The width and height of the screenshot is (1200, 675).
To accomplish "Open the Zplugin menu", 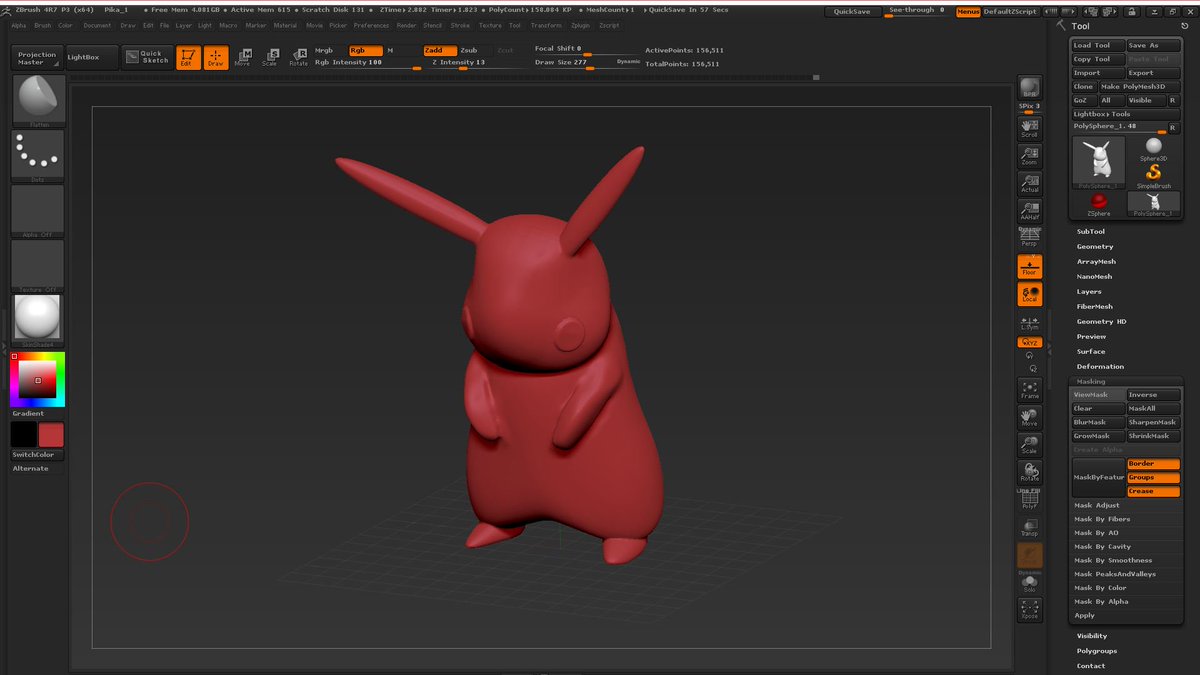I will coord(580,25).
